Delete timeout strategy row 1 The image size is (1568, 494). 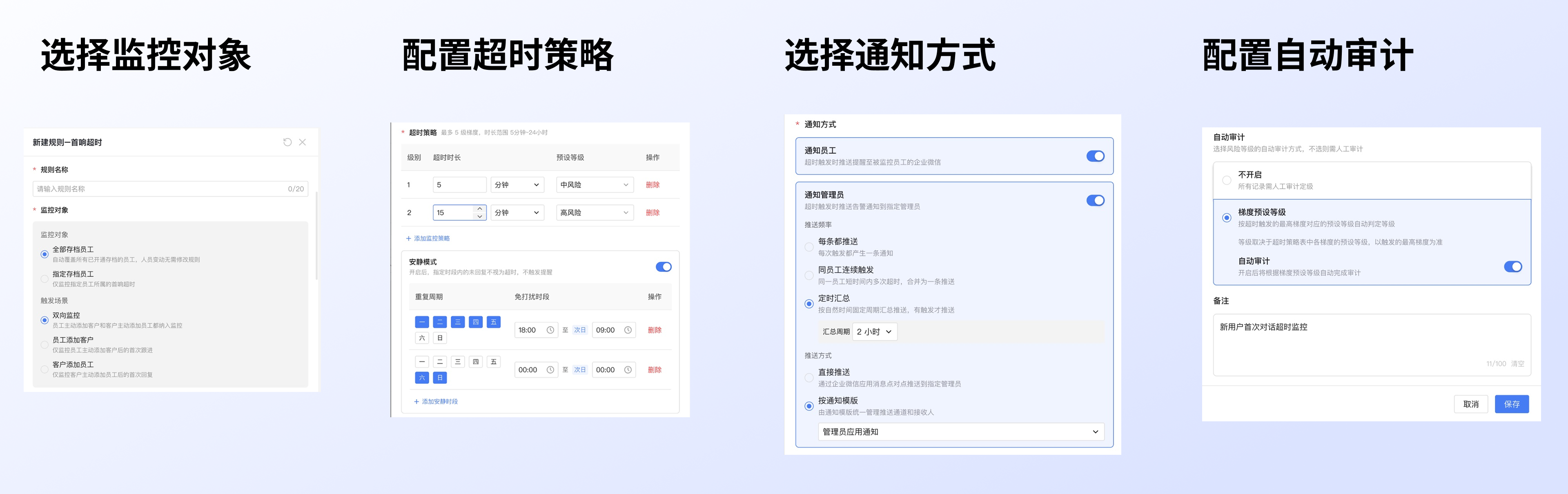point(653,185)
